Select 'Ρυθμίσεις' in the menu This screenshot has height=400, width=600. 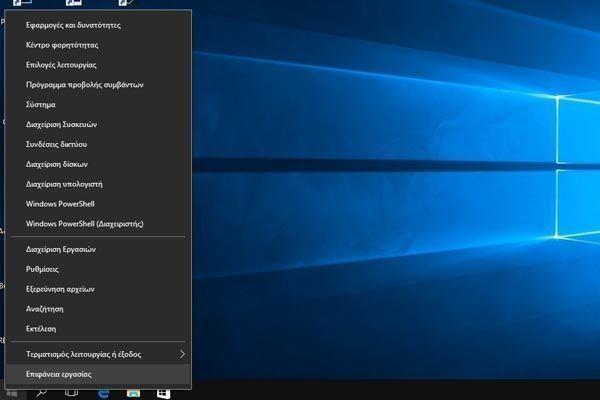[x=98, y=269]
